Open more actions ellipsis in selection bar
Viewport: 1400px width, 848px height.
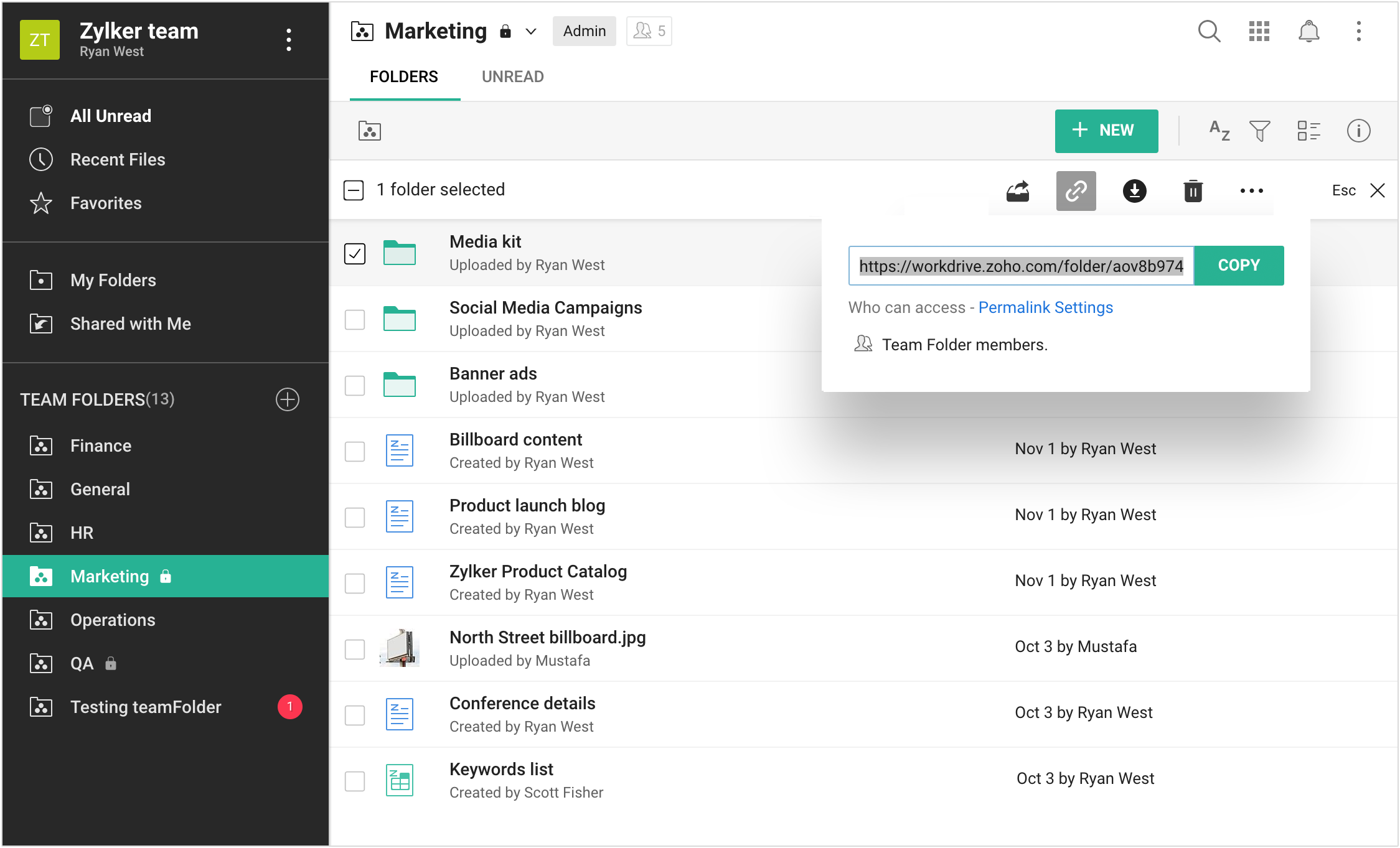(1251, 190)
